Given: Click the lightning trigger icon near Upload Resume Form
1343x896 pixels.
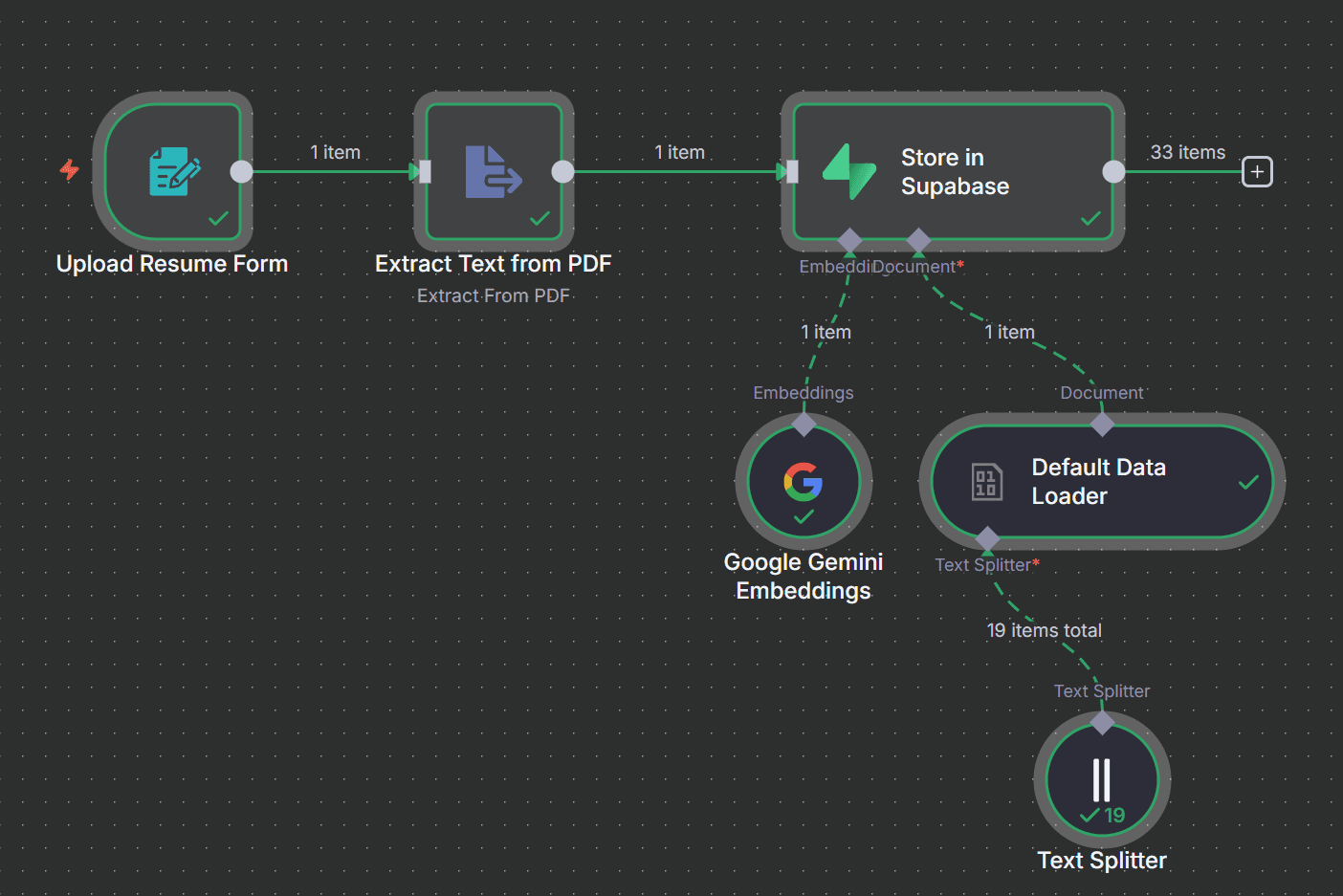Looking at the screenshot, I should tap(68, 170).
